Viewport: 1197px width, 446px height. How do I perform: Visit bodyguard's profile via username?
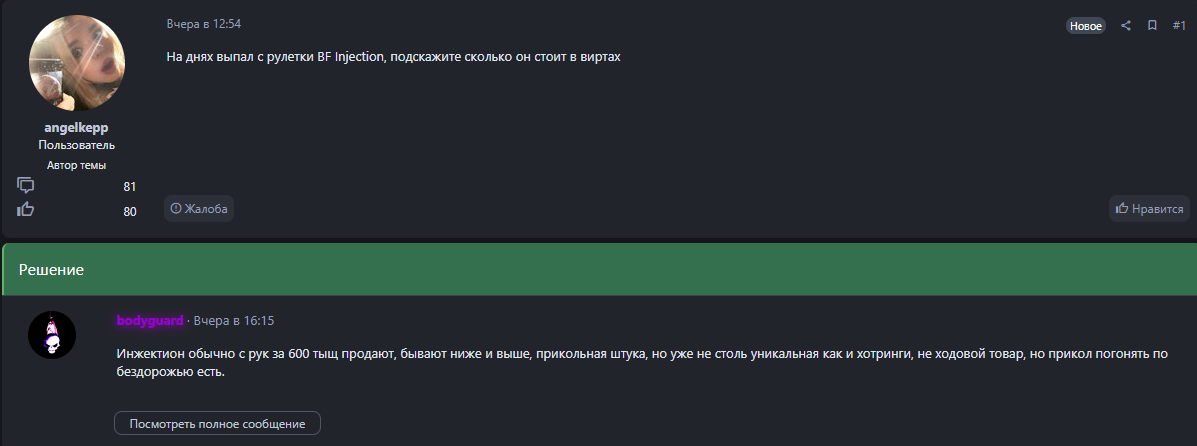150,321
